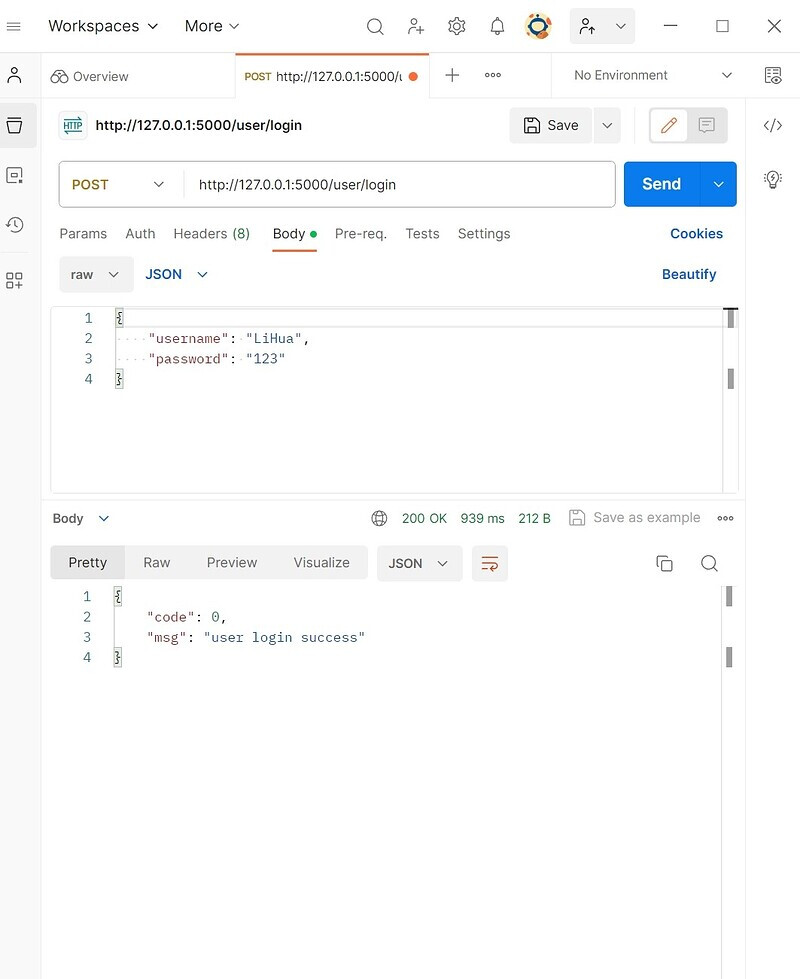The height and width of the screenshot is (979, 800).
Task: Click the 939 ms response time
Action: (x=482, y=518)
